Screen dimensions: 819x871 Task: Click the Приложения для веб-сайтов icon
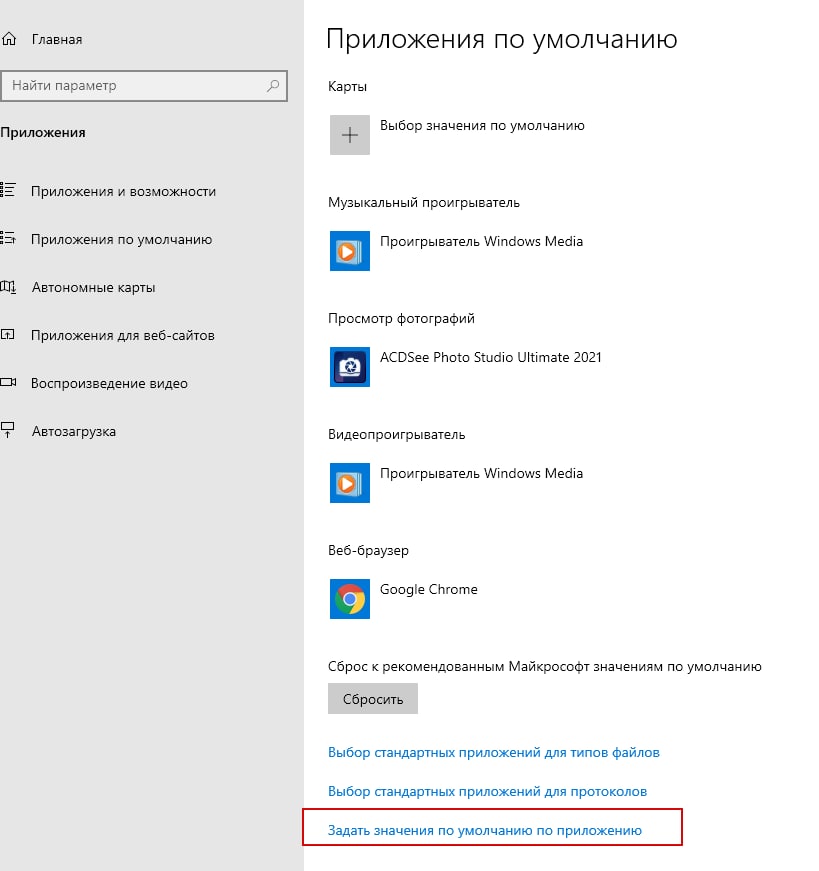[8, 334]
